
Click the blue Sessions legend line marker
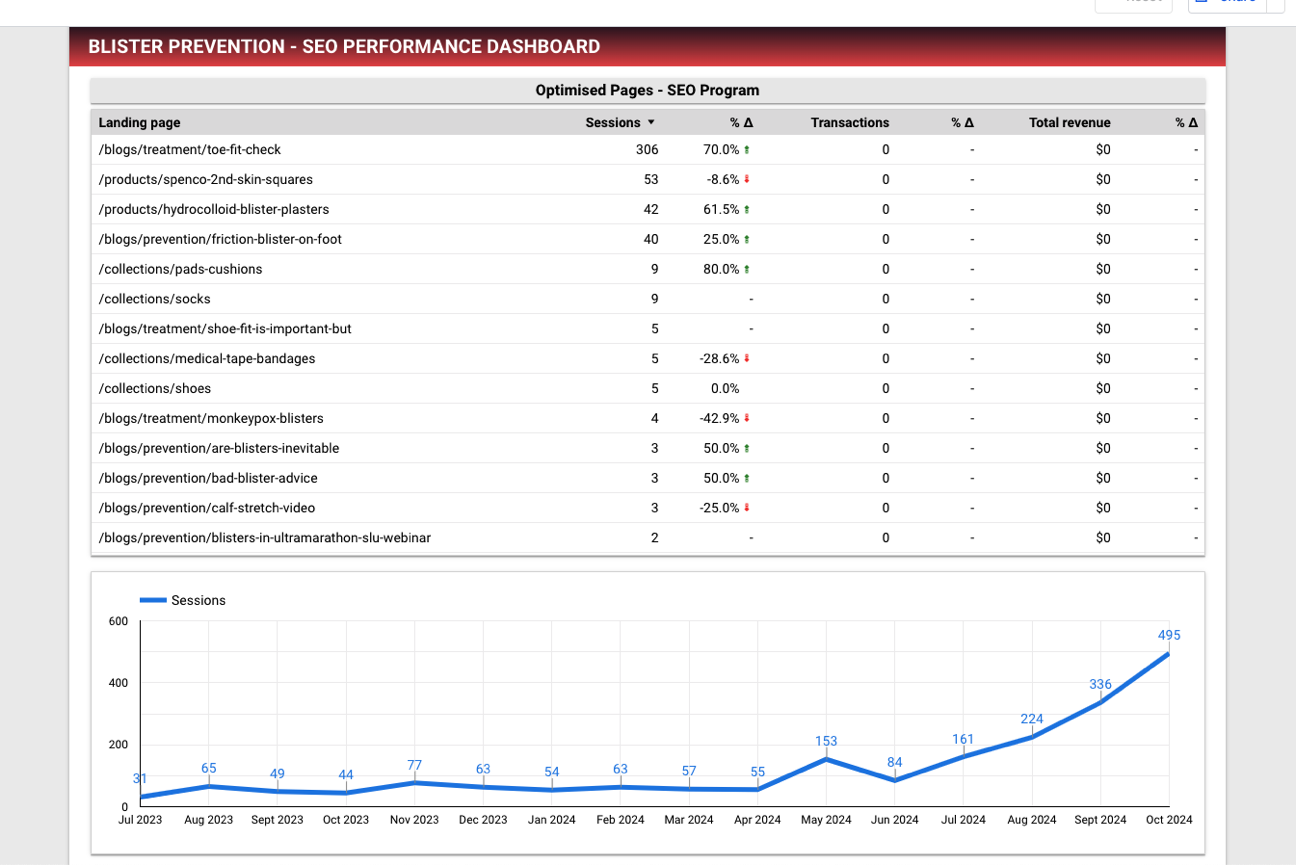[x=152, y=600]
